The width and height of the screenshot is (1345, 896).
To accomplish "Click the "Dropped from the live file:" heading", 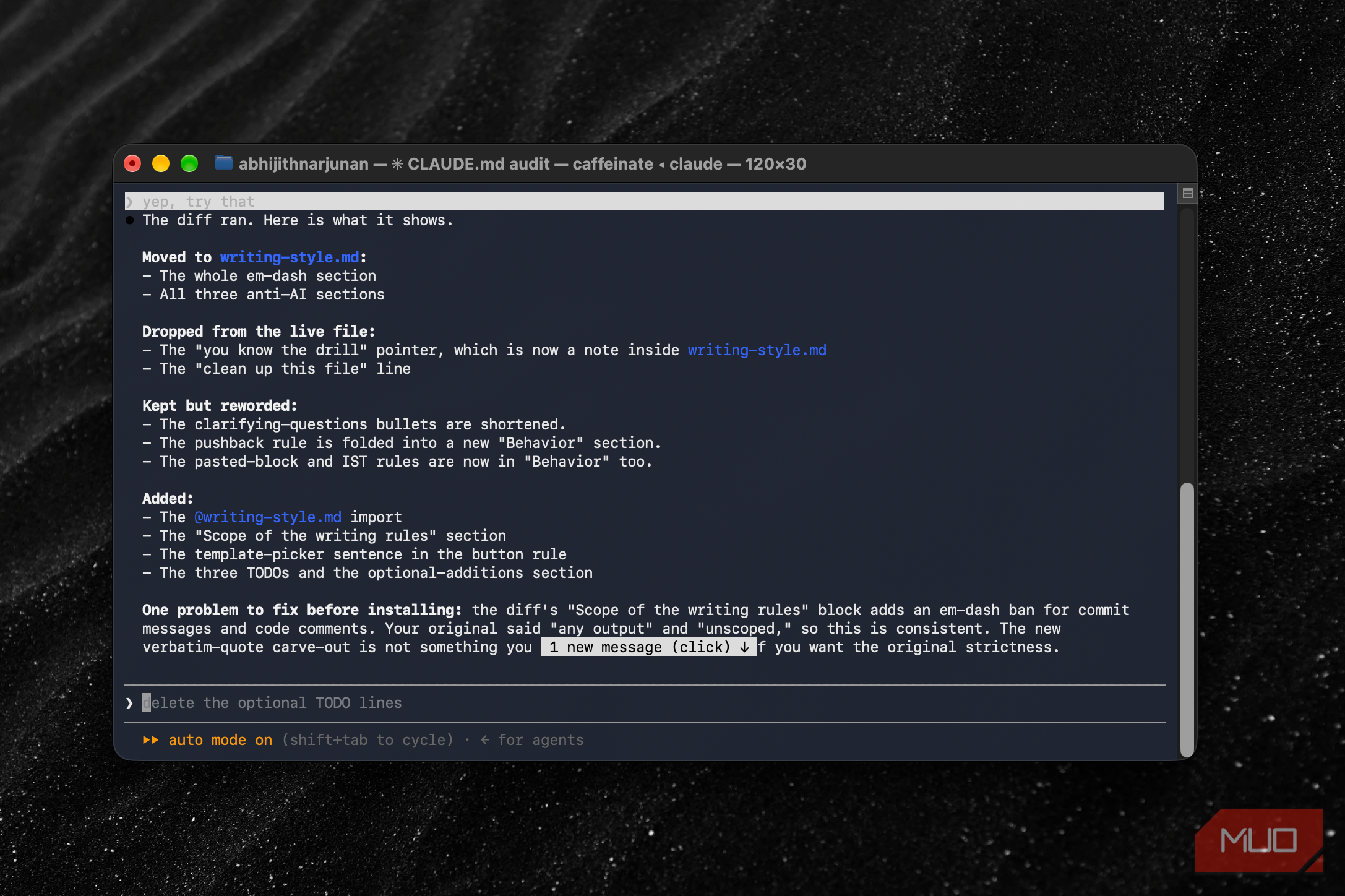I will pos(259,332).
